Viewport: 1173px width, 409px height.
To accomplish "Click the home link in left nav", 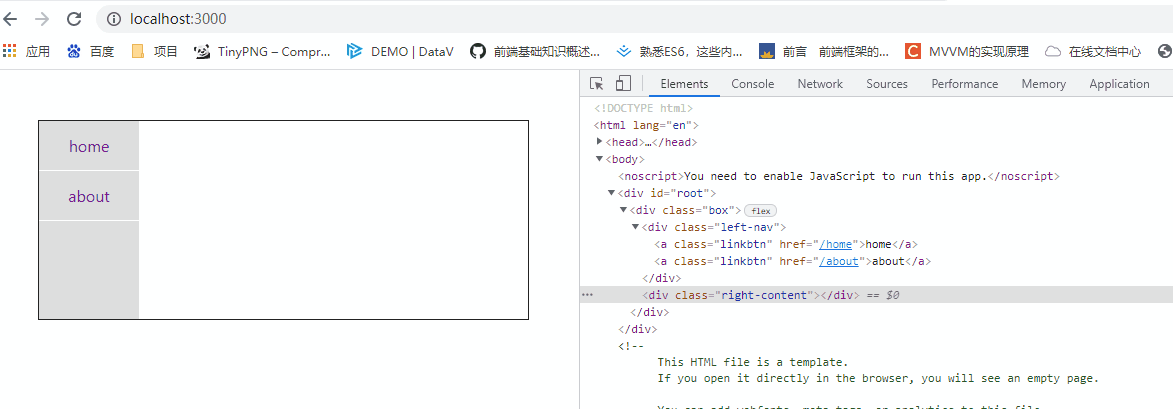I will 89,147.
